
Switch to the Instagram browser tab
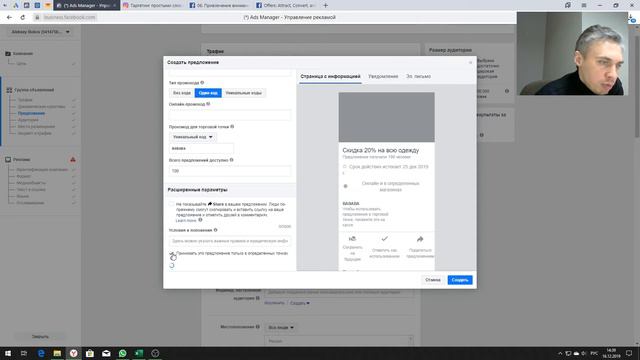pyautogui.click(x=153, y=5)
